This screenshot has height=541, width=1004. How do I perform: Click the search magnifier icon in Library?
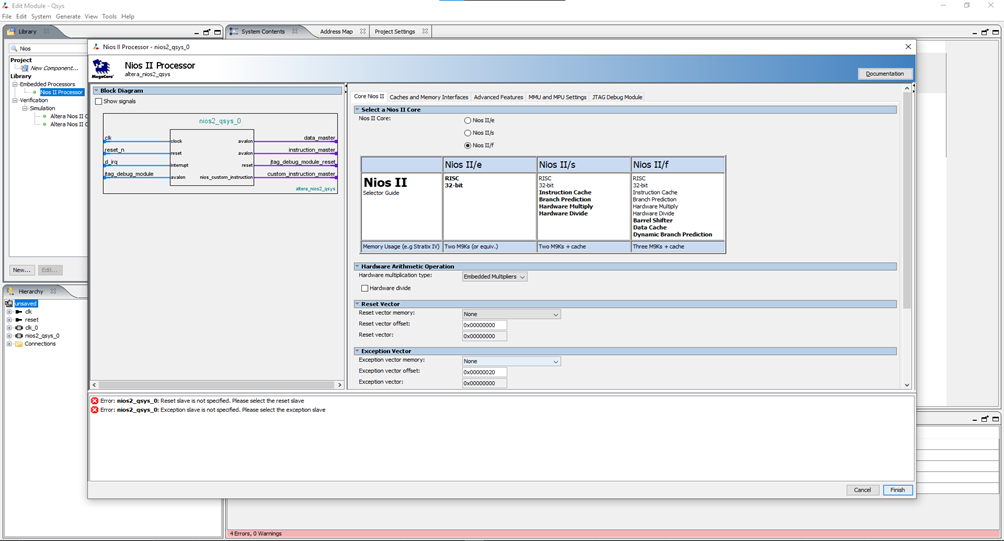[x=14, y=48]
